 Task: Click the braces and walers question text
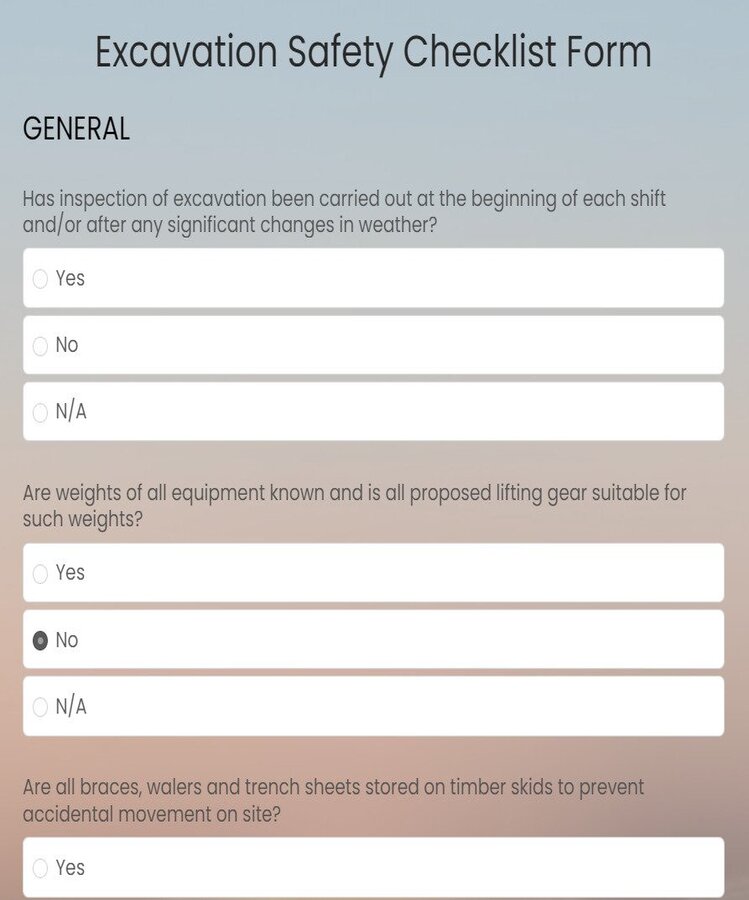pyautogui.click(x=333, y=800)
